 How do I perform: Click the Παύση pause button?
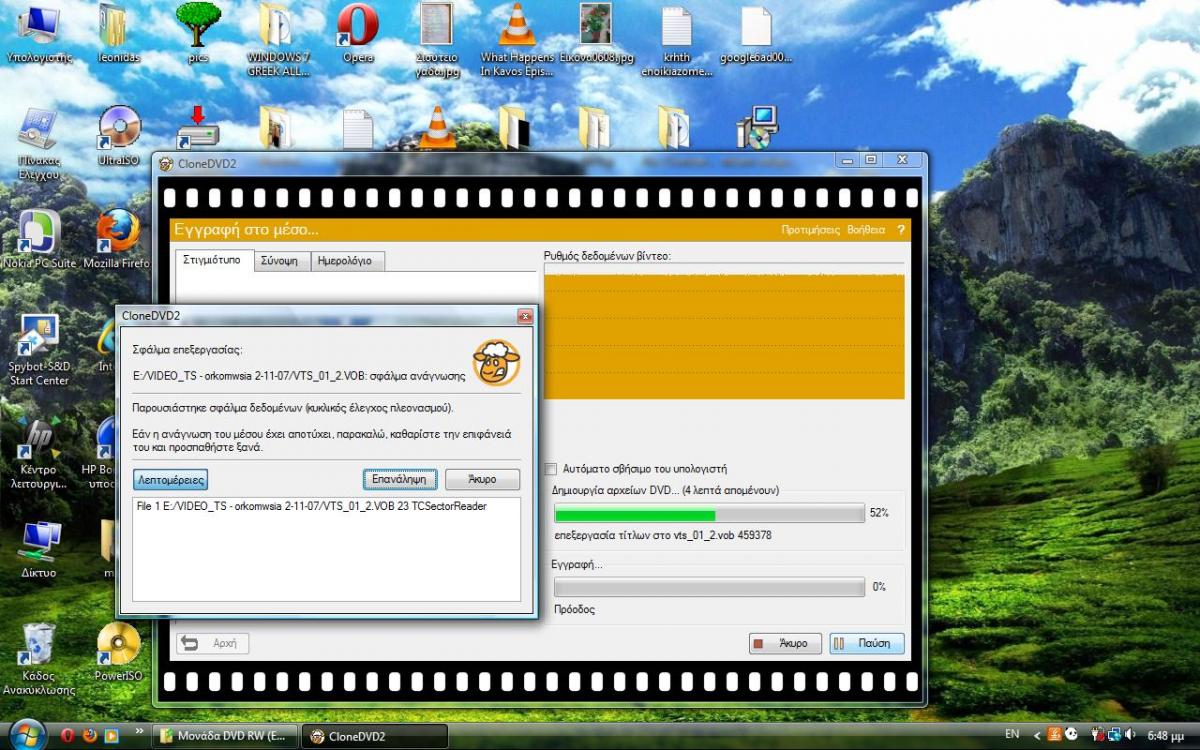(x=867, y=643)
